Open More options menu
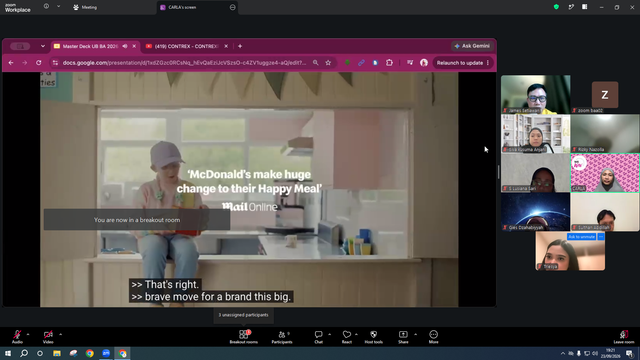The width and height of the screenshot is (640, 360). [x=433, y=337]
